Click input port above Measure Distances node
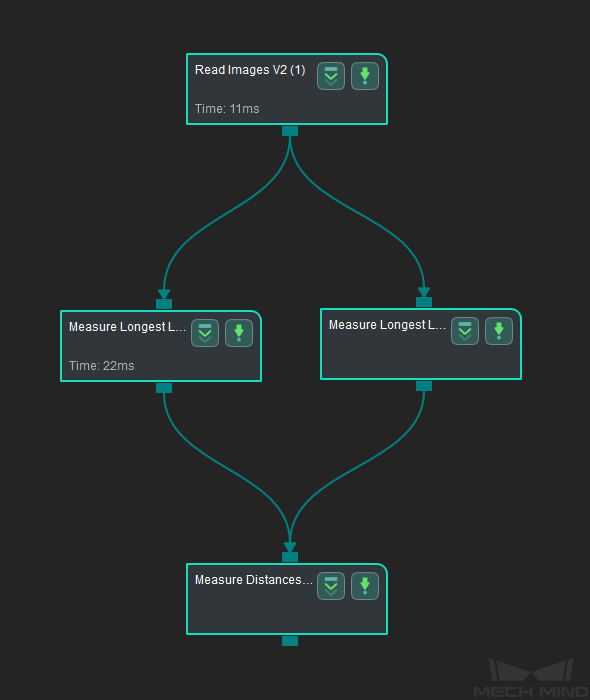The width and height of the screenshot is (590, 700). click(290, 557)
